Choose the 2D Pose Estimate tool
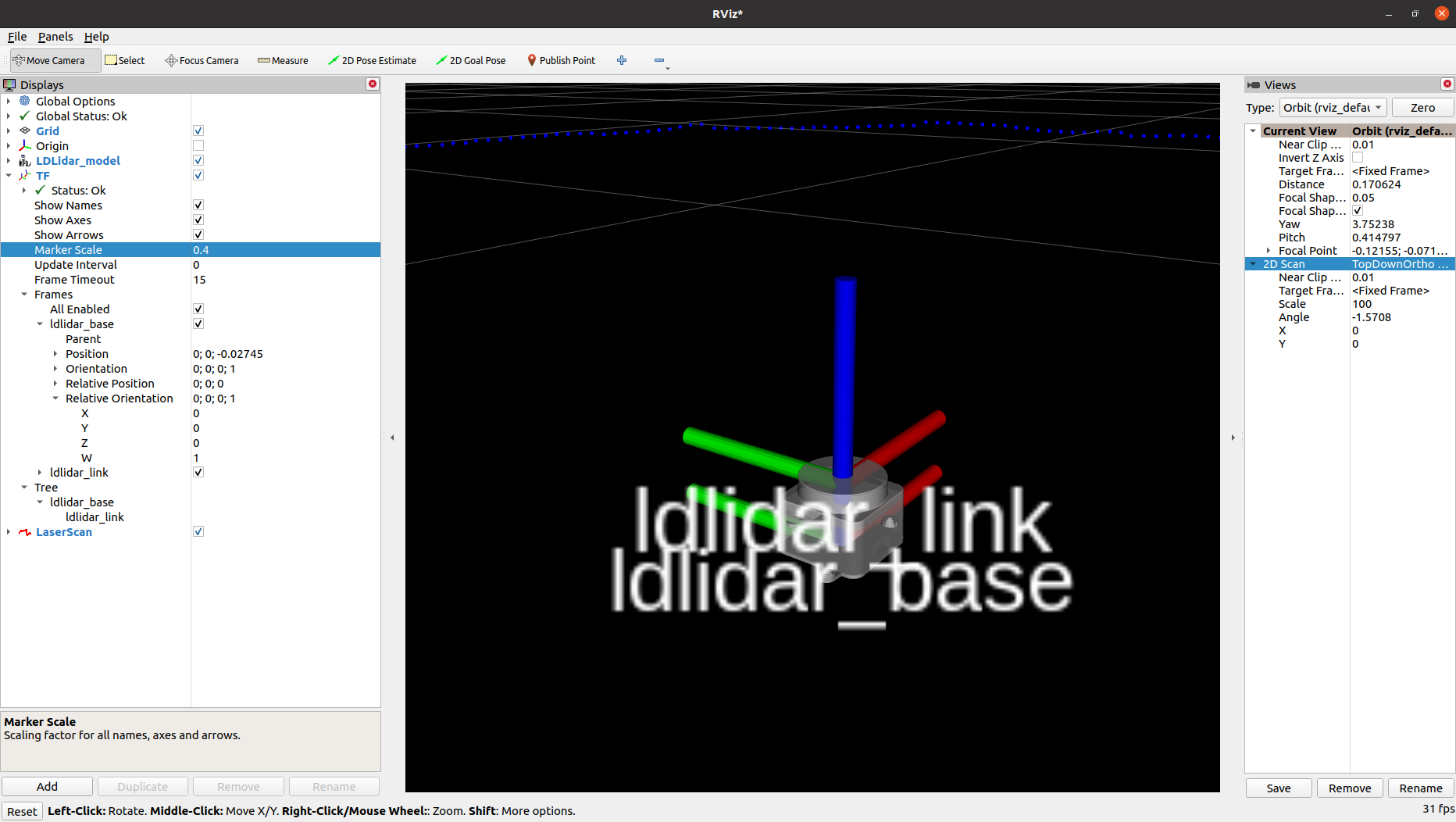 (372, 60)
